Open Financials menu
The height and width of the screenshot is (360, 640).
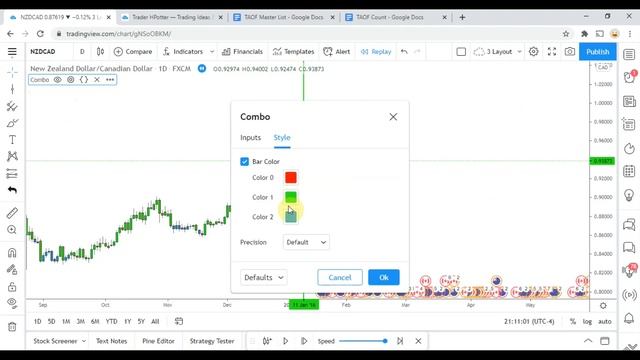[x=242, y=52]
